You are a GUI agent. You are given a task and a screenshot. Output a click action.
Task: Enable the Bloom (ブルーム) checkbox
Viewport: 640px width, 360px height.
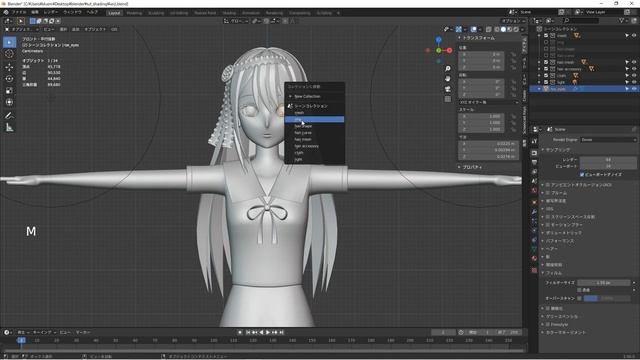(x=548, y=193)
